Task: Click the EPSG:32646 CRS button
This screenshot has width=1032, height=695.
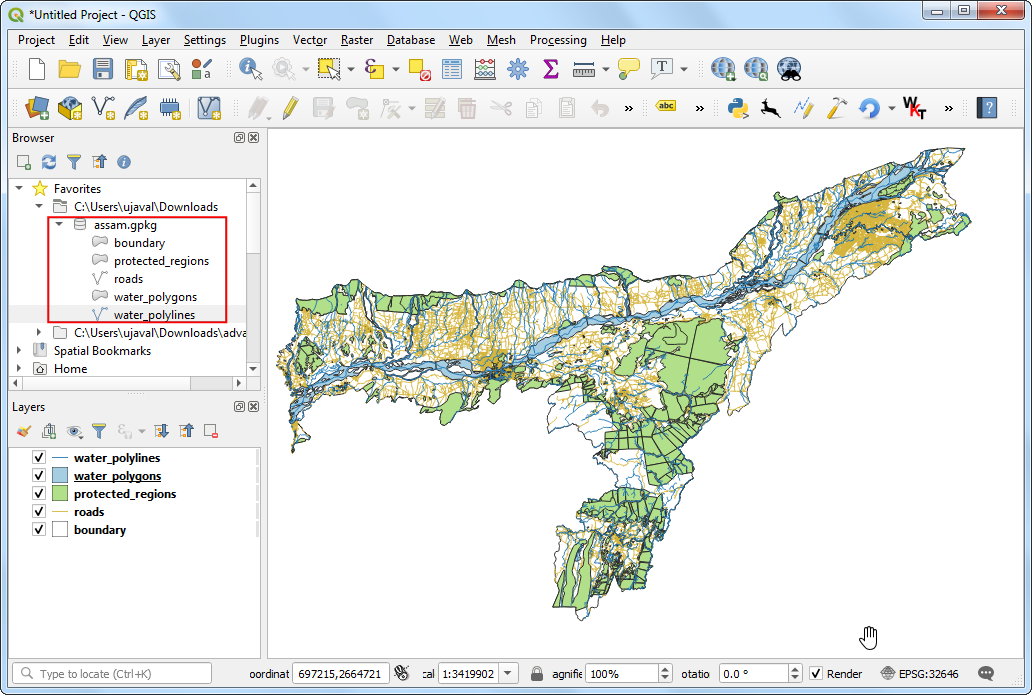Action: (x=920, y=674)
